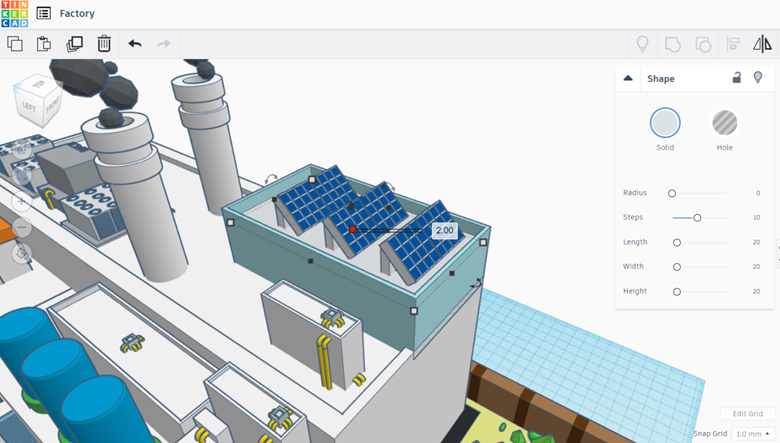This screenshot has height=443, width=780.
Task: Collapse the Shape panel
Action: (628, 79)
